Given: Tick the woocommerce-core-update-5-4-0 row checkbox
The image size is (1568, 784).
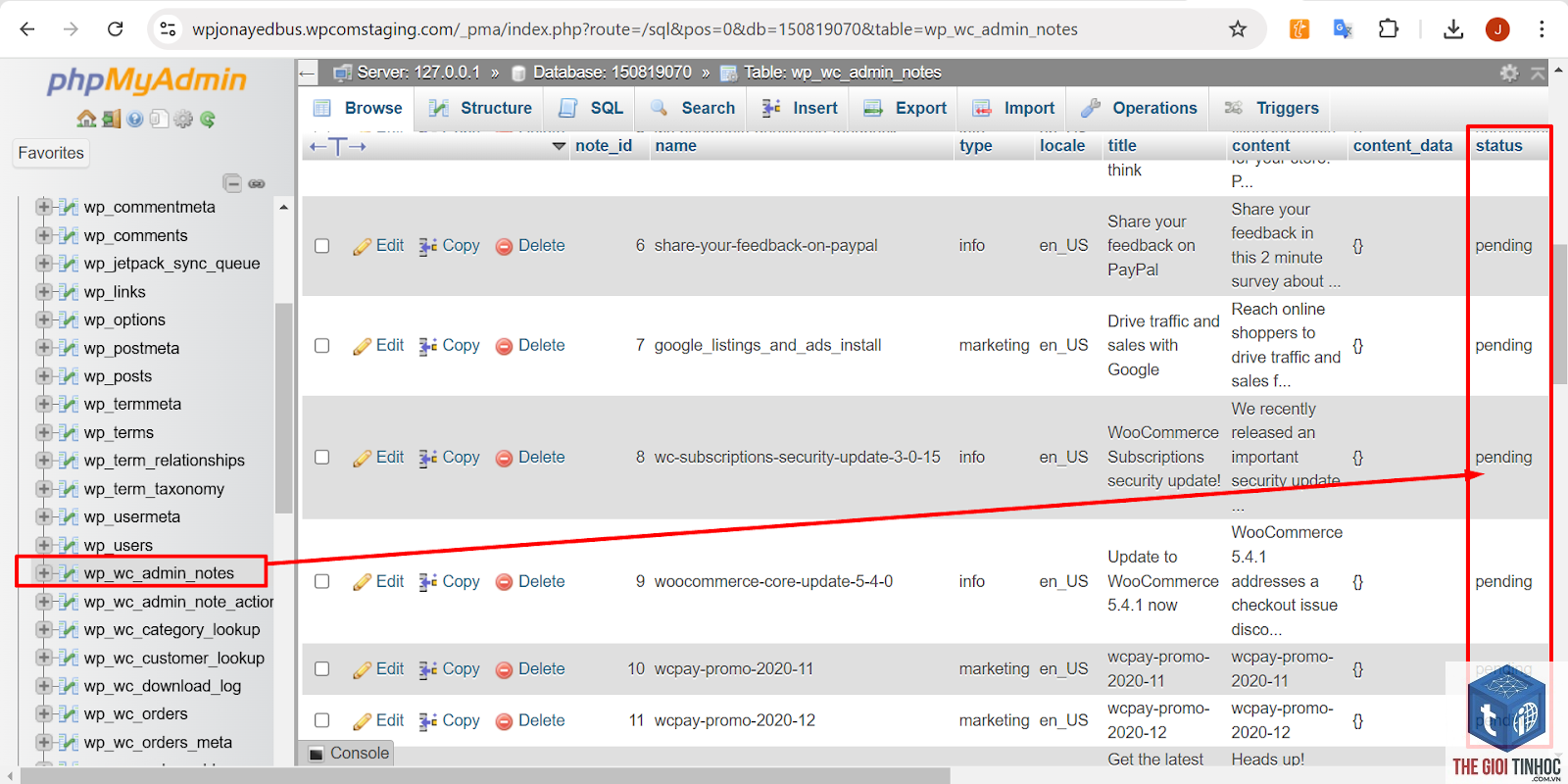Looking at the screenshot, I should point(321,582).
